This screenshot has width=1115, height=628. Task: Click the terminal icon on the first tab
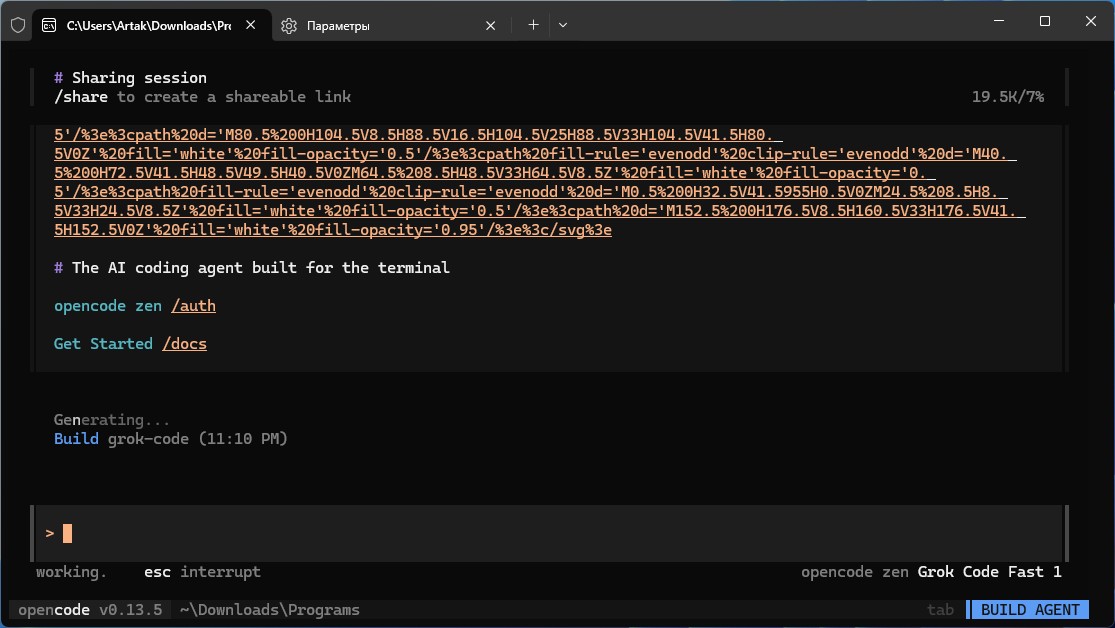pyautogui.click(x=49, y=26)
